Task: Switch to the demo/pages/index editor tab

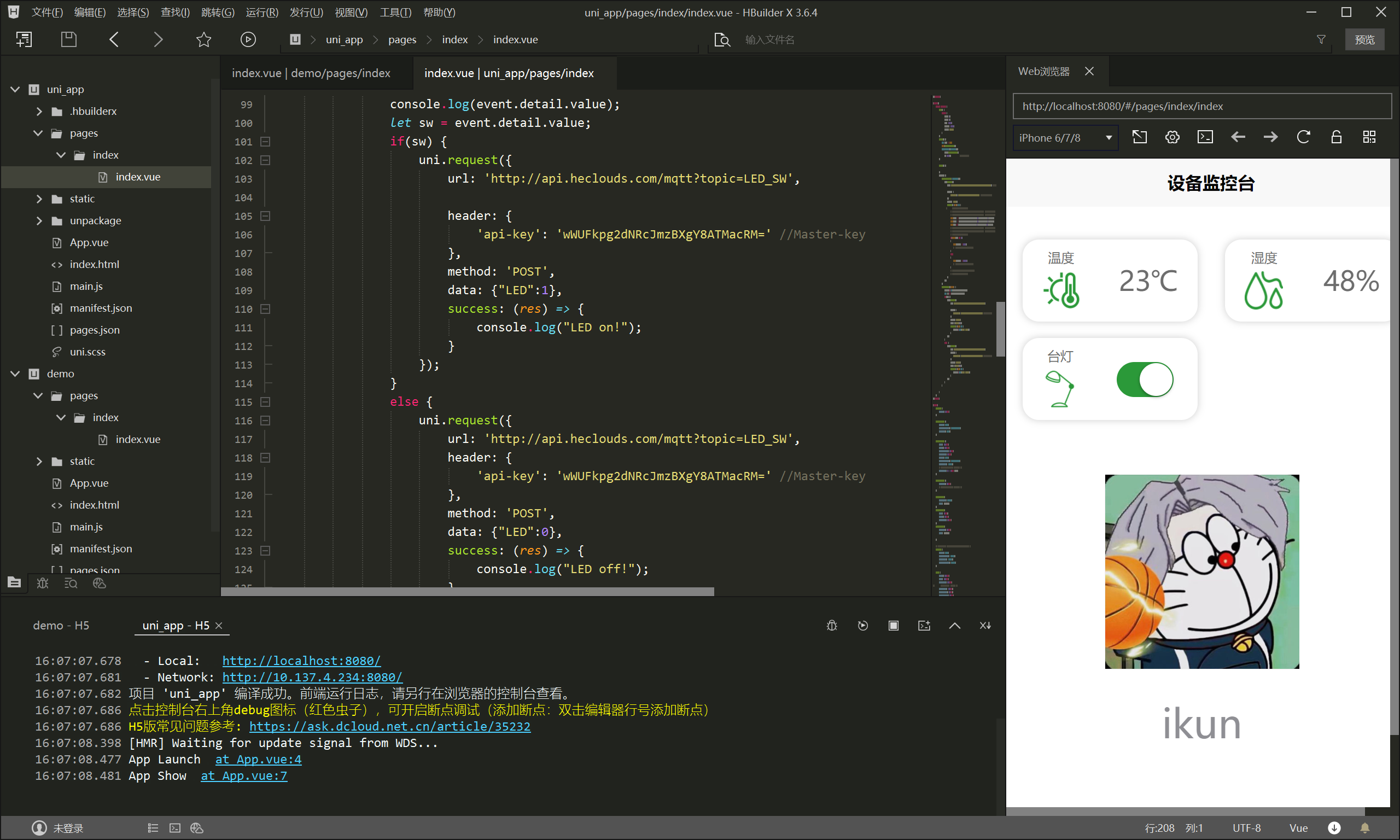Action: pyautogui.click(x=311, y=73)
